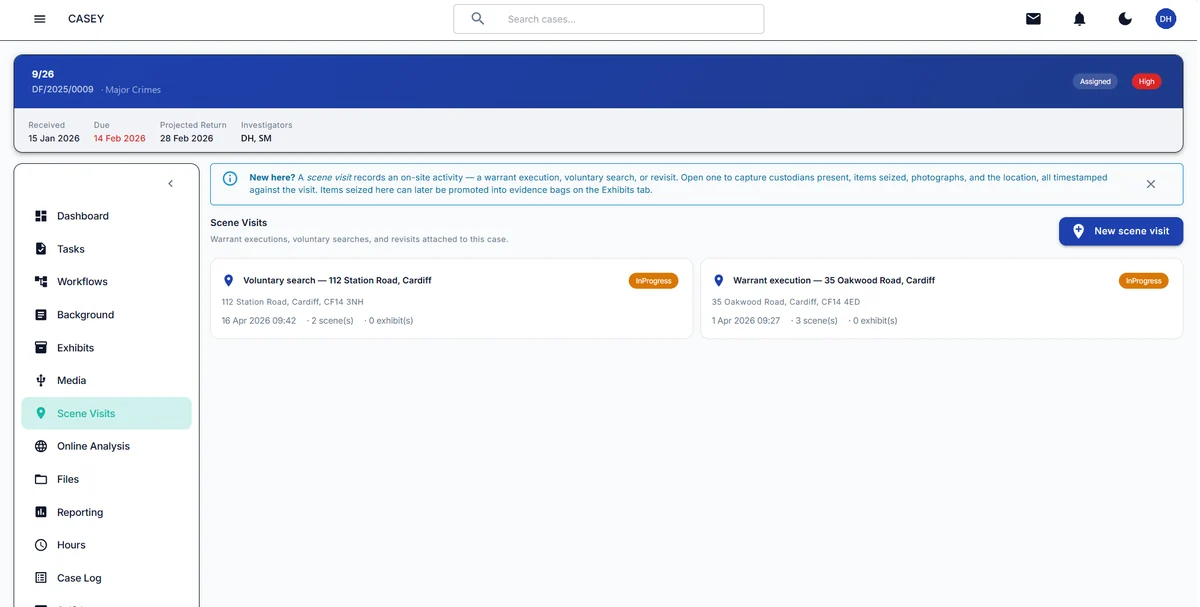Open the hamburger navigation menu

[x=40, y=19]
